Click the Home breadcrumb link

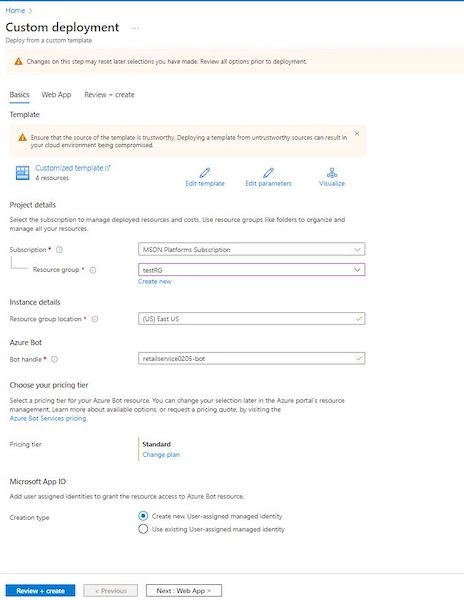tap(15, 10)
